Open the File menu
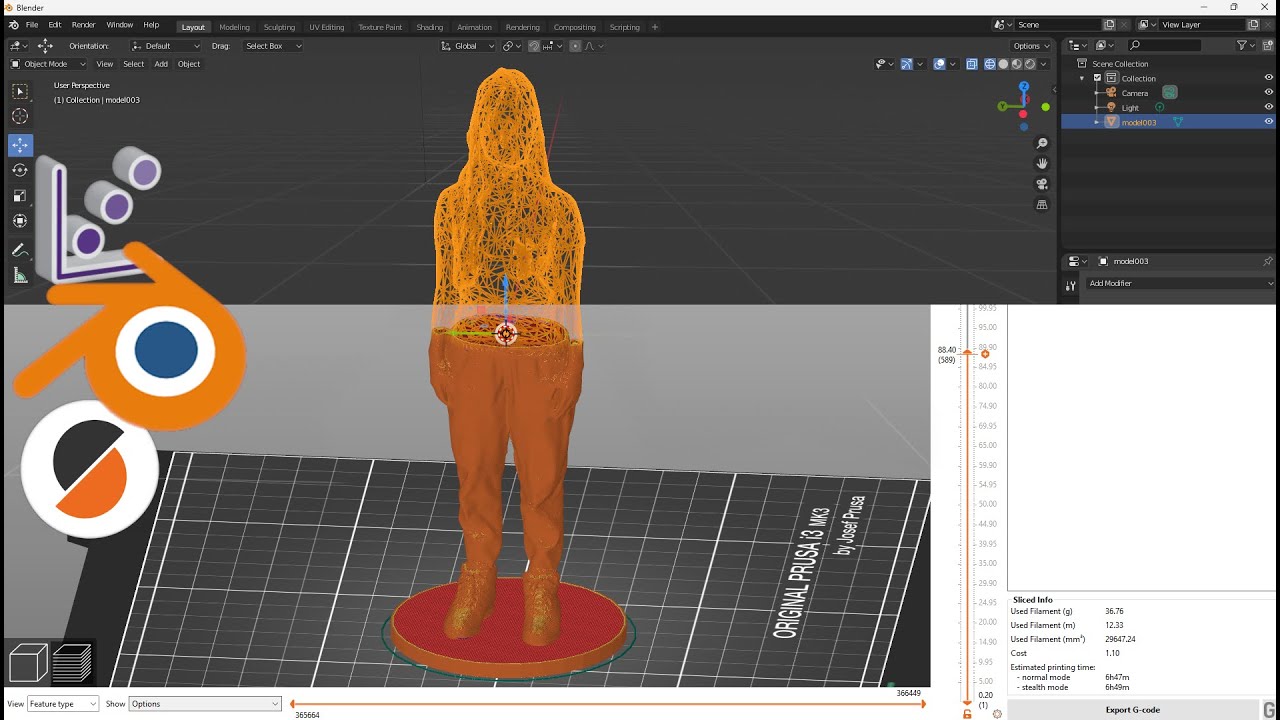 click(x=32, y=25)
